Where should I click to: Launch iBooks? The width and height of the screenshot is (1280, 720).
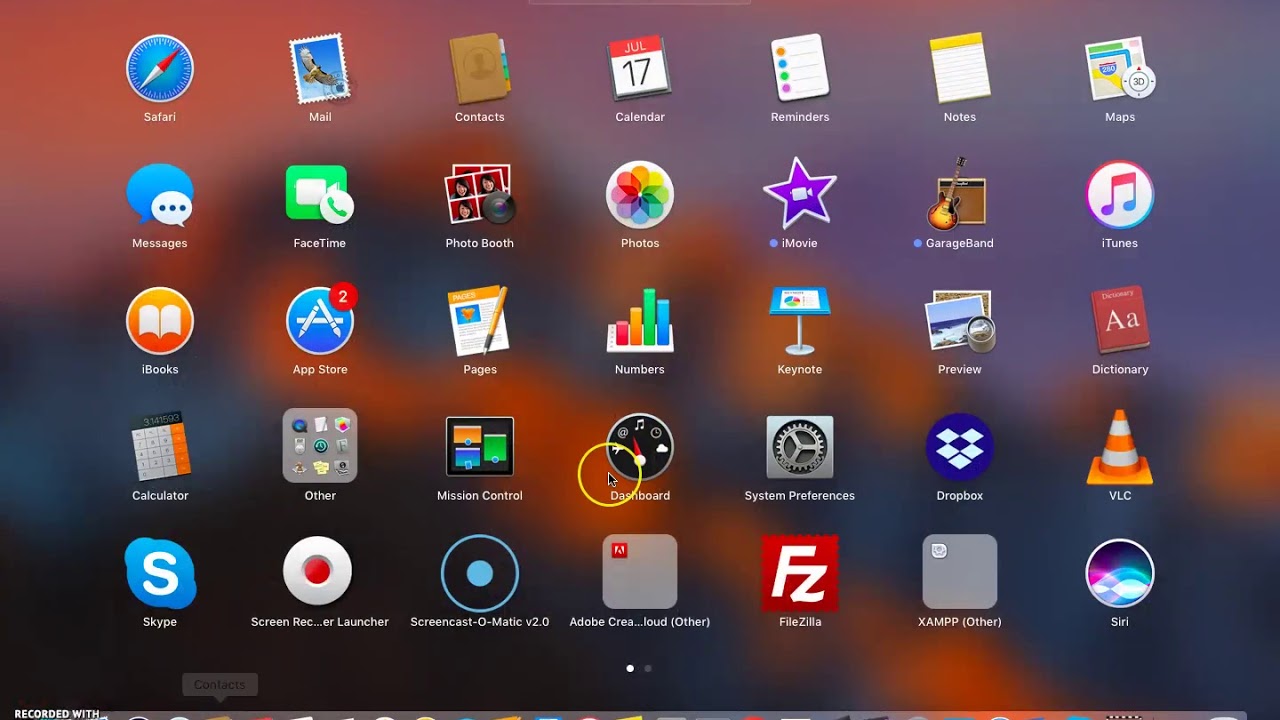(x=160, y=321)
